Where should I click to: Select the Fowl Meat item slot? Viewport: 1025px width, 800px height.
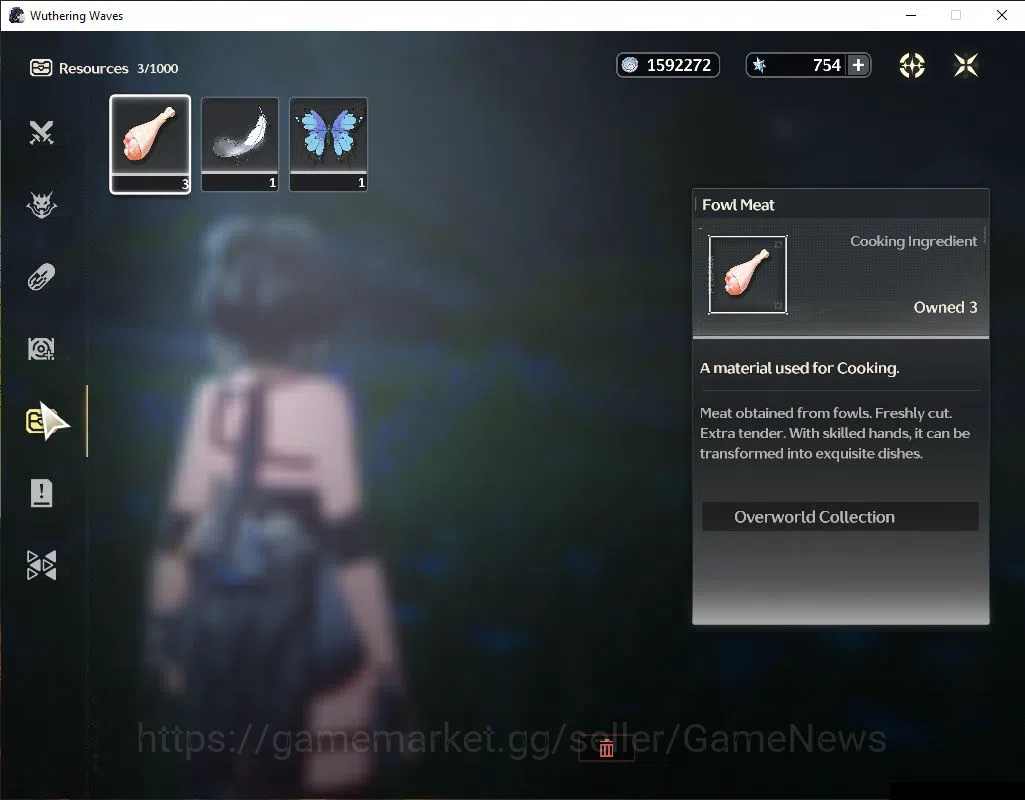(150, 144)
